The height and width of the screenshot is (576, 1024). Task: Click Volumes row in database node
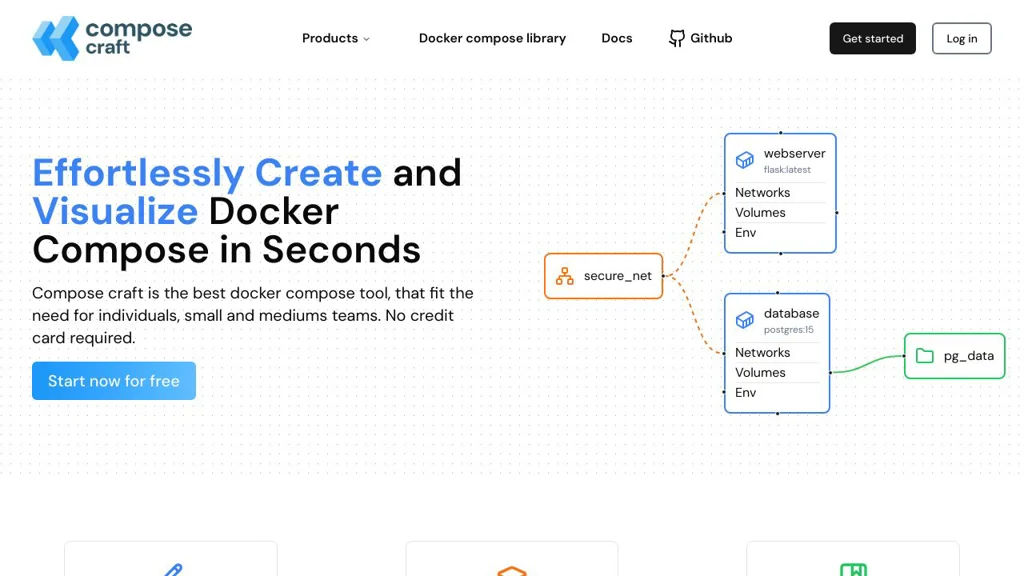coord(776,373)
